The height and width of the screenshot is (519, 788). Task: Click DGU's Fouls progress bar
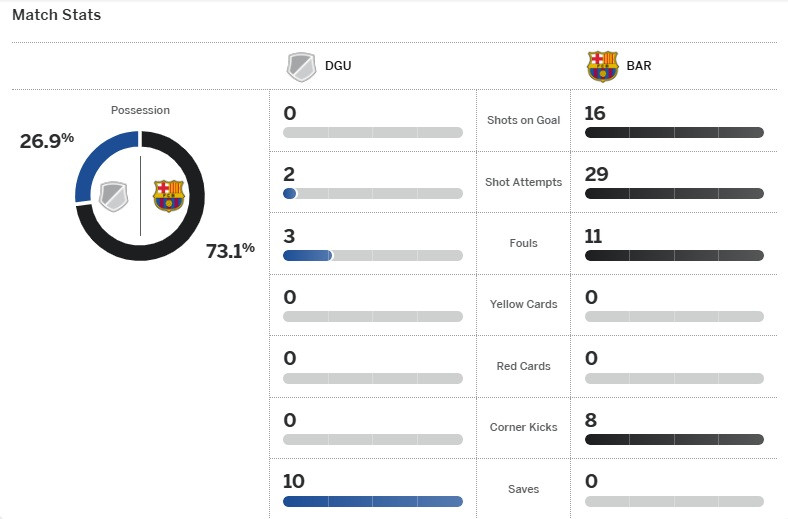click(x=373, y=255)
